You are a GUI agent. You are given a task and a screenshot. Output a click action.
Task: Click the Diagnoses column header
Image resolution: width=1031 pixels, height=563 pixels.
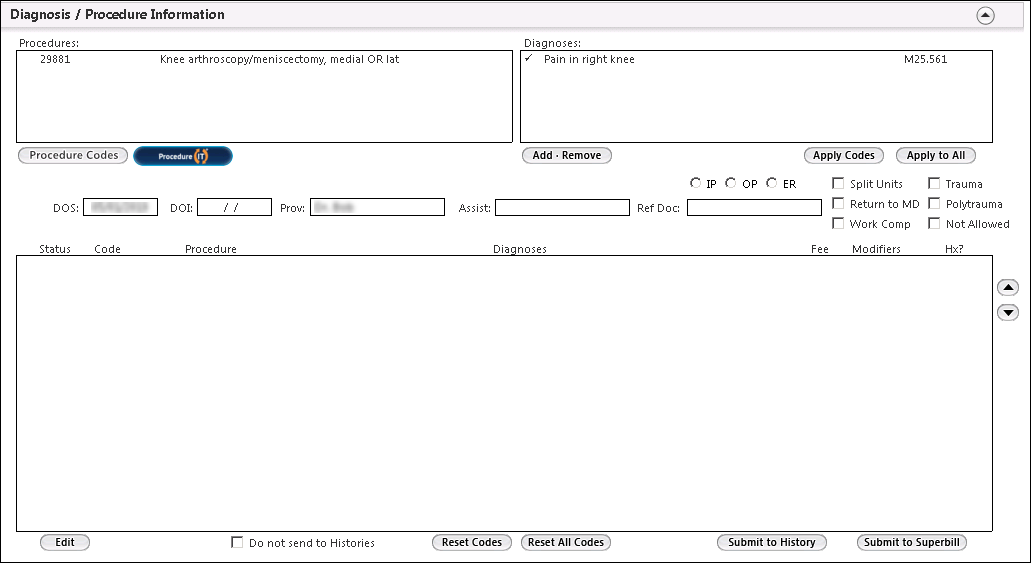[520, 249]
